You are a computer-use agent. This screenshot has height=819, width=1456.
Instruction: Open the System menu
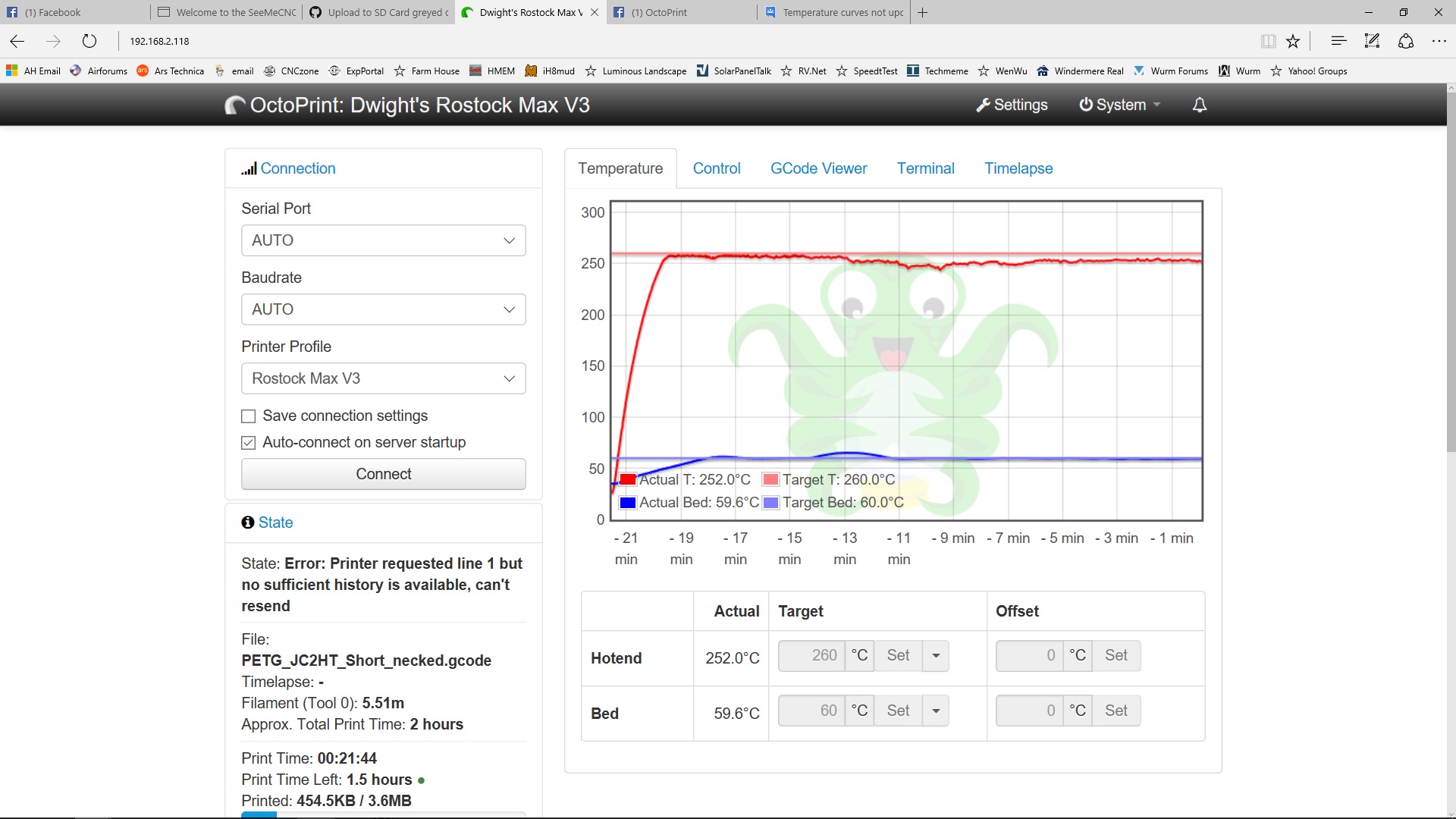1120,105
